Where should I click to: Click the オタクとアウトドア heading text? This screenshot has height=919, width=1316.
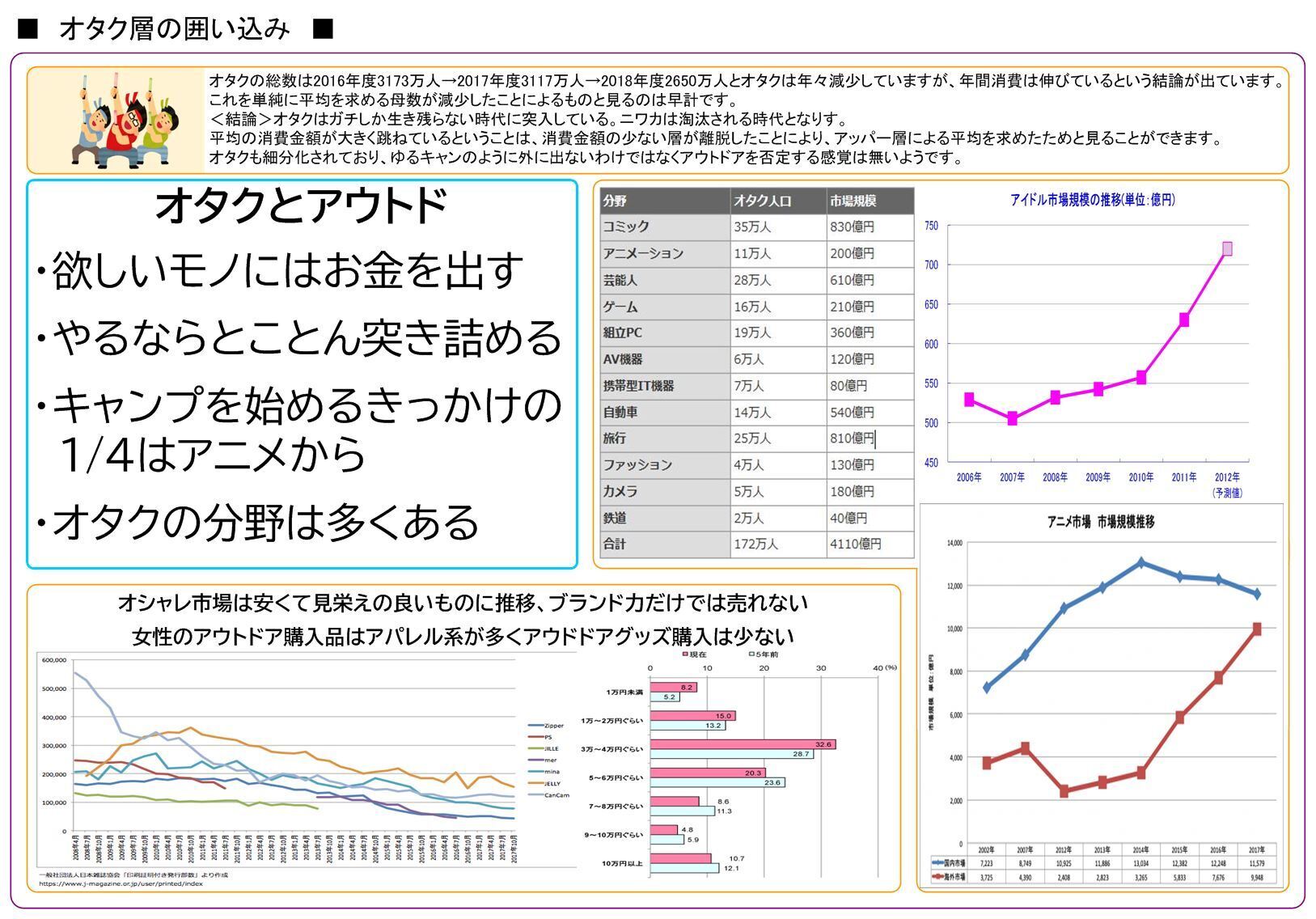point(301,207)
